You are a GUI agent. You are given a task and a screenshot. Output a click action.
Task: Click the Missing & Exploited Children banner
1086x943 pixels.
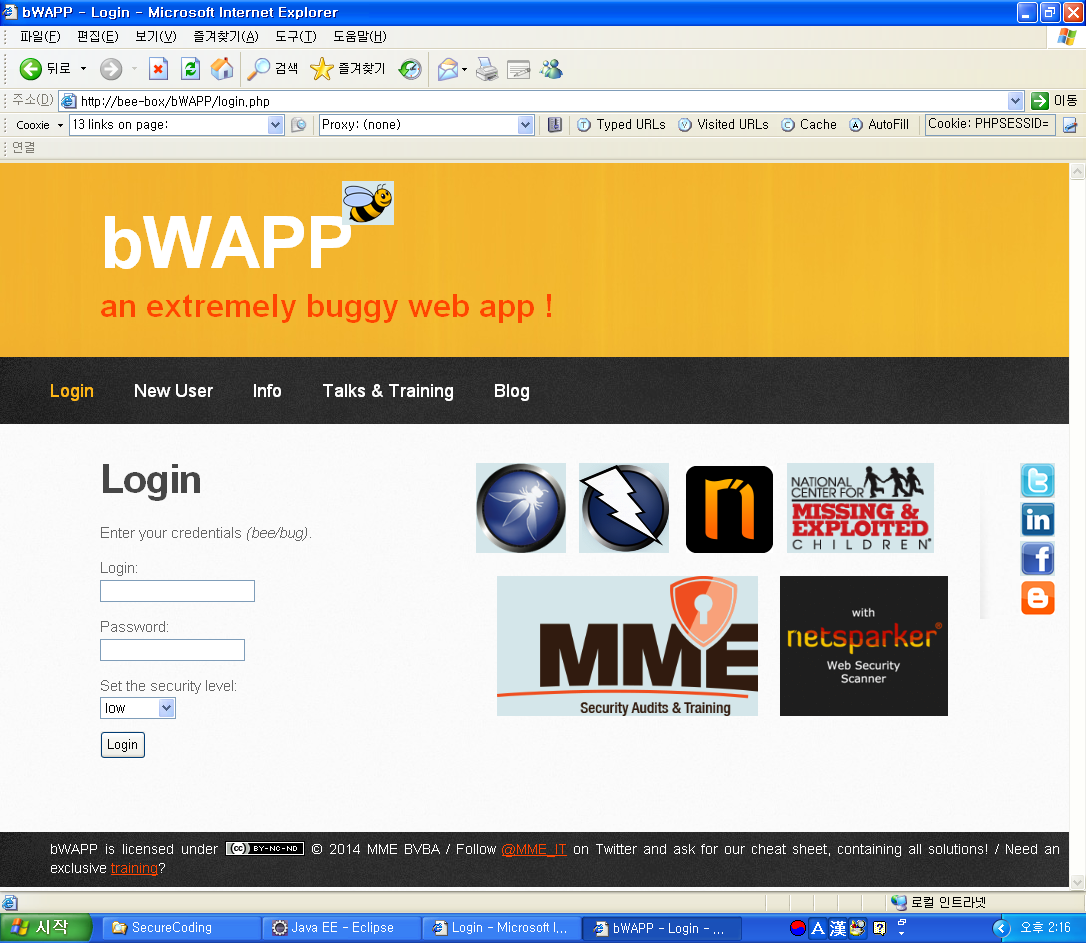(x=860, y=508)
